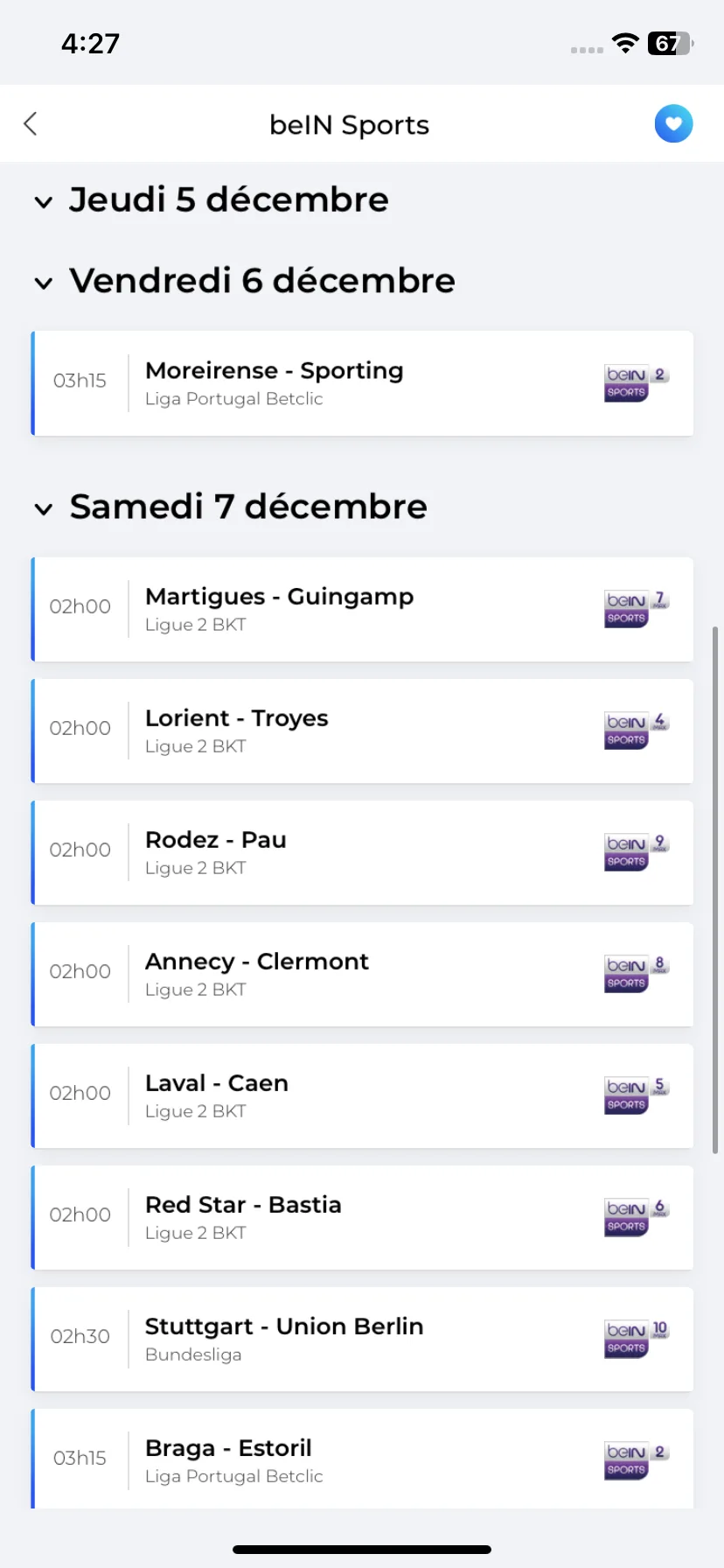Viewport: 724px width, 1568px height.
Task: Open the Martigues - Guingamp match
Action: tap(362, 609)
